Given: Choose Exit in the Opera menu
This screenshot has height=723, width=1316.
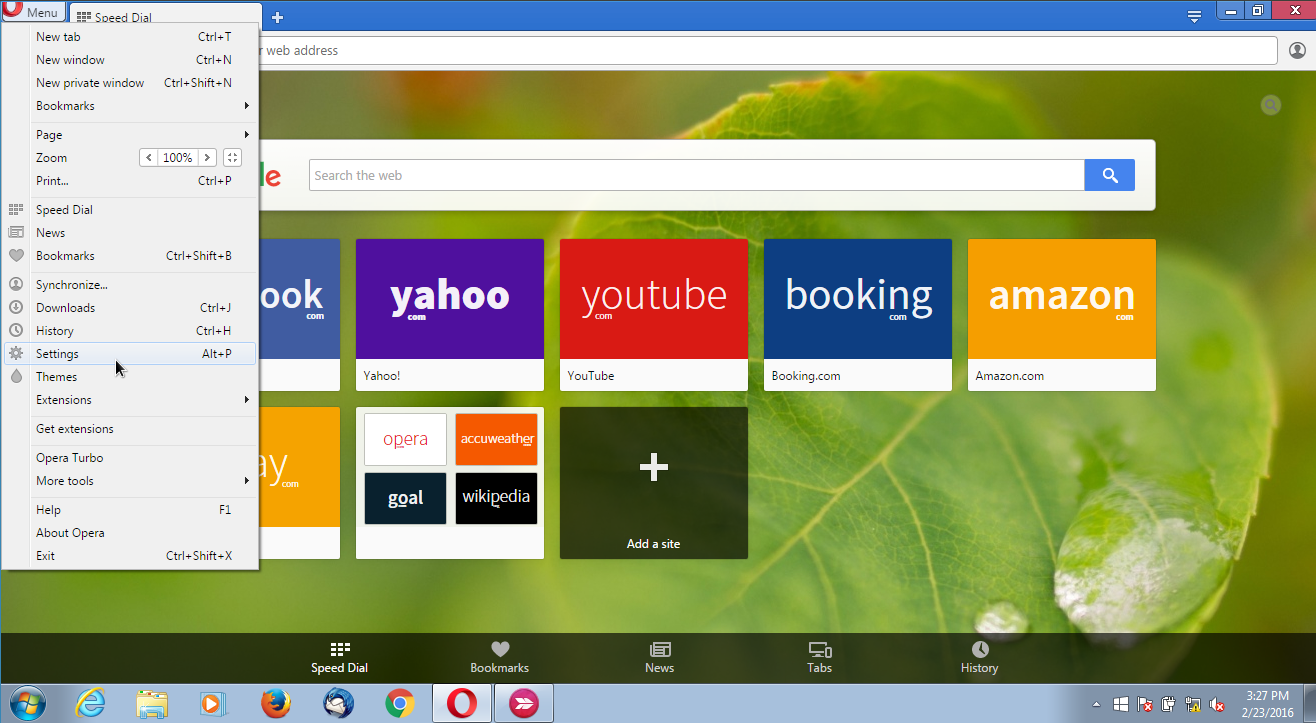Looking at the screenshot, I should tap(130, 556).
